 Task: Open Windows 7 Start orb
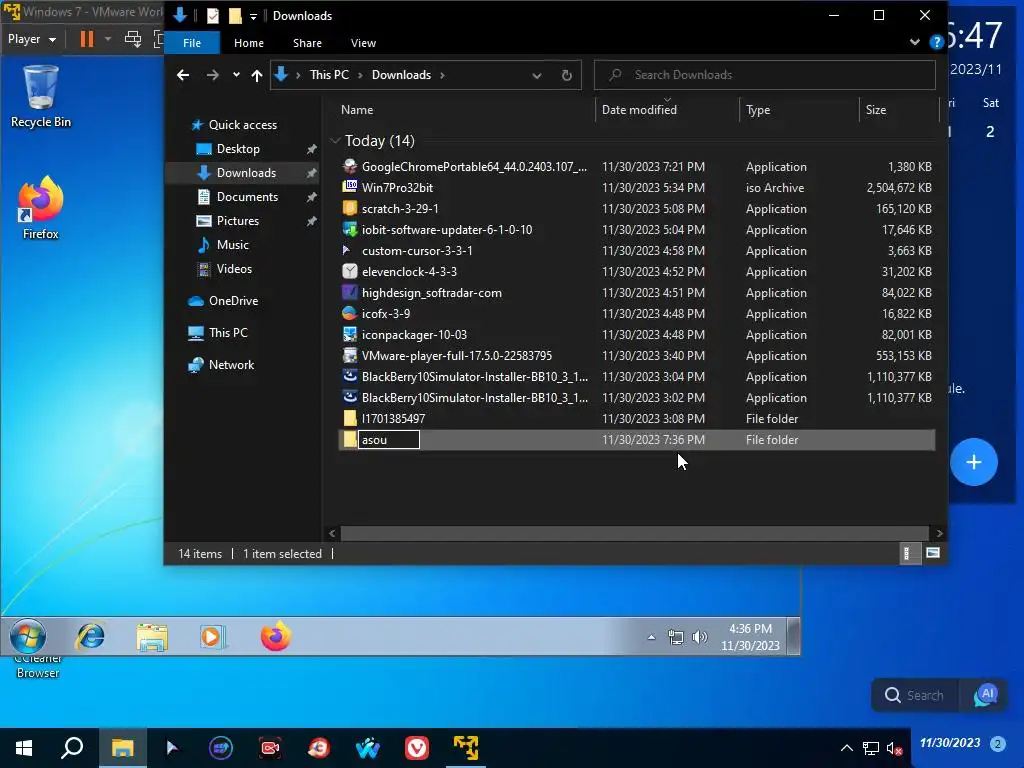click(x=27, y=636)
